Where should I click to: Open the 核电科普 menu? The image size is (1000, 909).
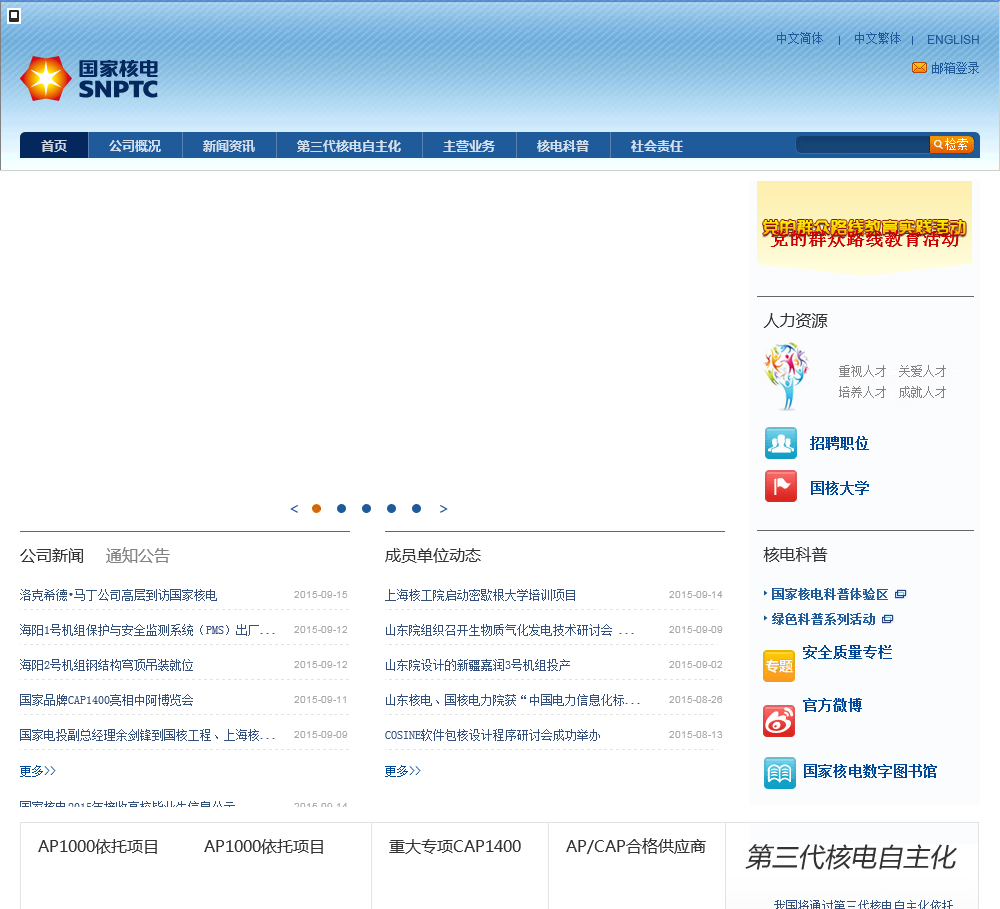point(562,145)
